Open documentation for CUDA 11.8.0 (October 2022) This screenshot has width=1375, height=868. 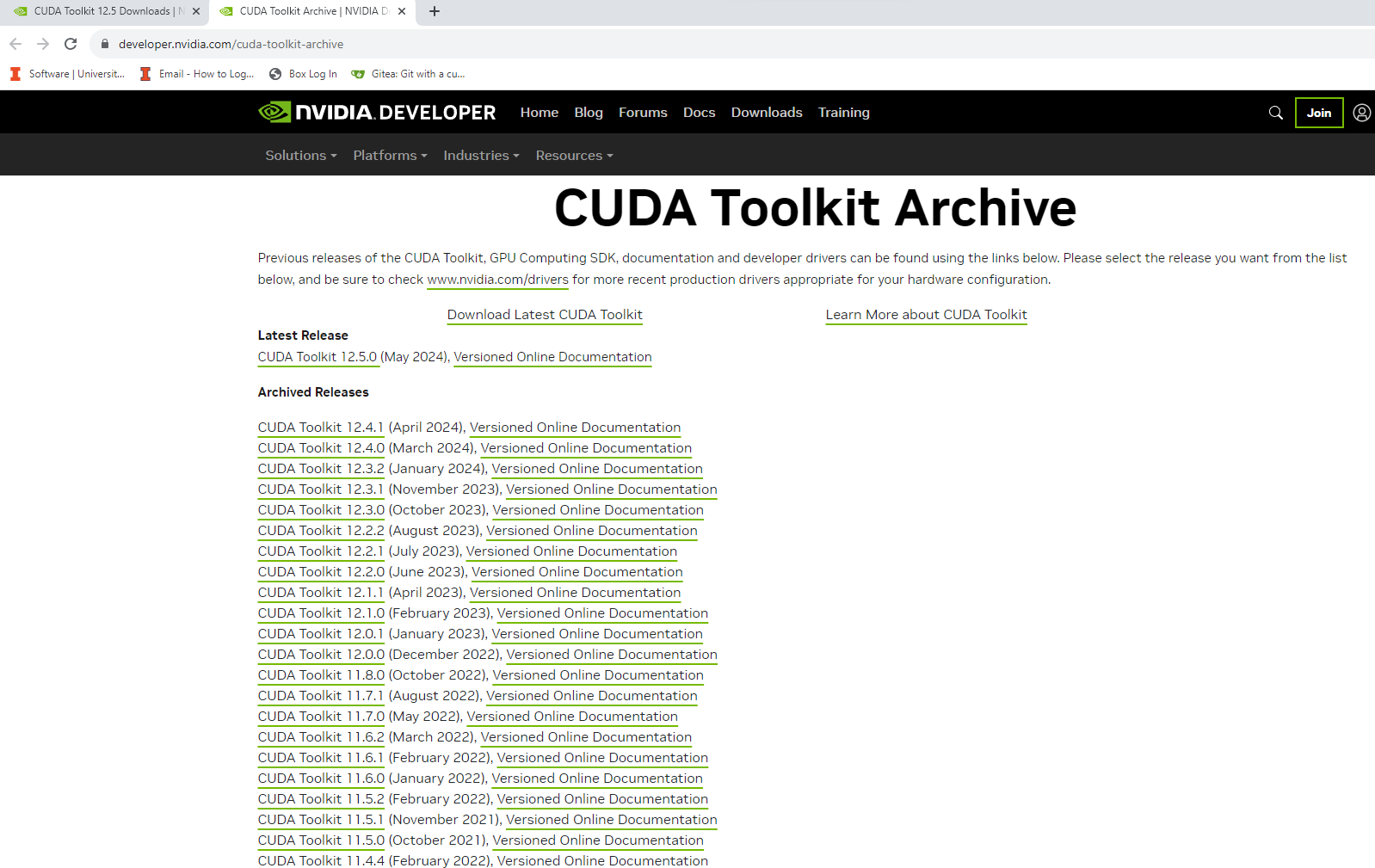(x=598, y=675)
